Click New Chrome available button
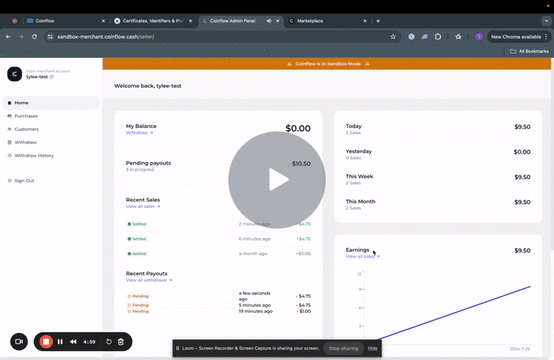Viewport: 554px width, 360px height. coord(519,37)
